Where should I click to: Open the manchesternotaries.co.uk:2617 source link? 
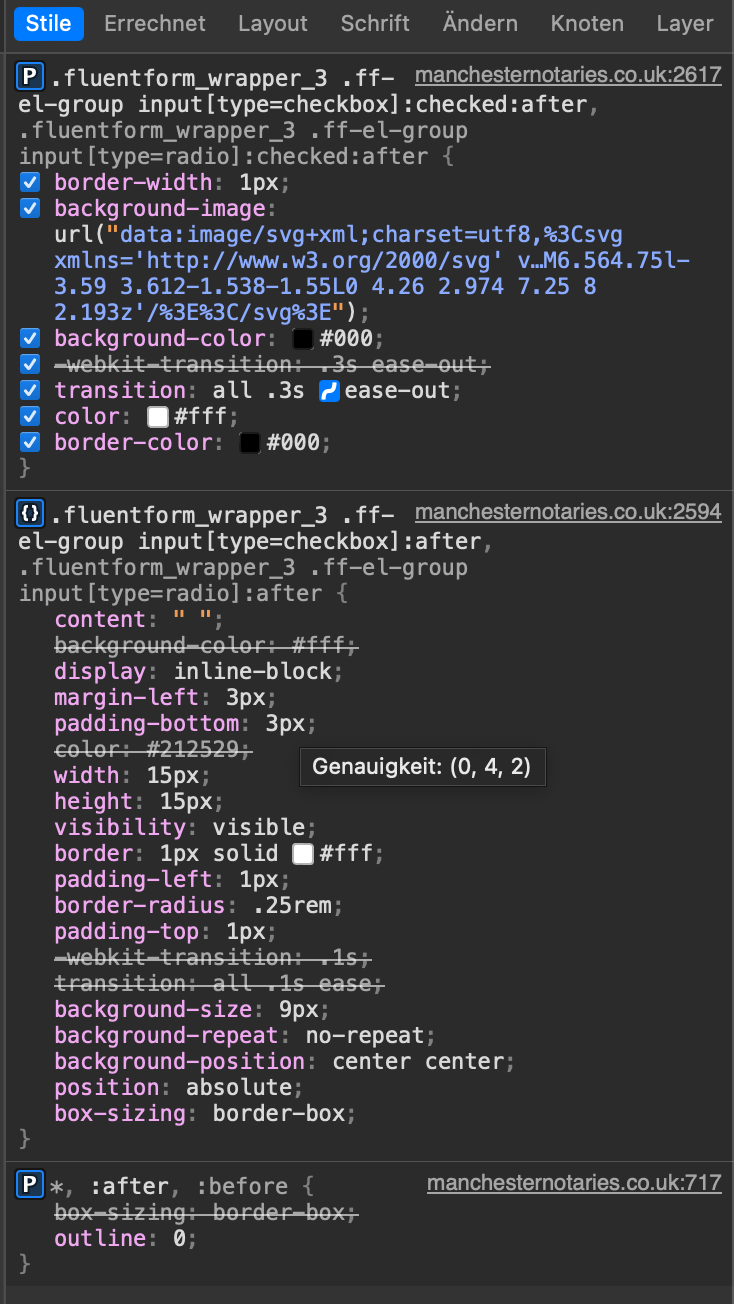(x=569, y=75)
